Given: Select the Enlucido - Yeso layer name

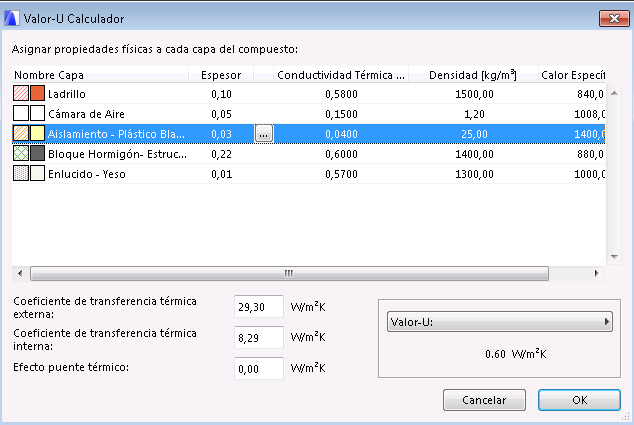Looking at the screenshot, I should pos(87,174).
